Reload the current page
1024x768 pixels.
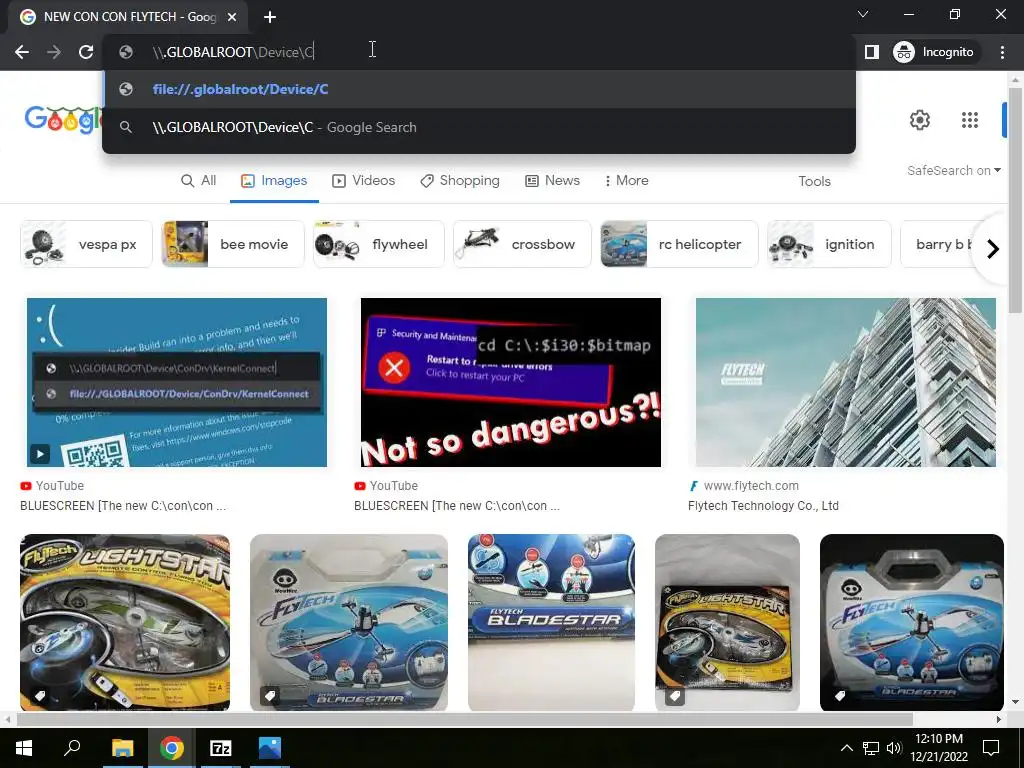[x=86, y=52]
